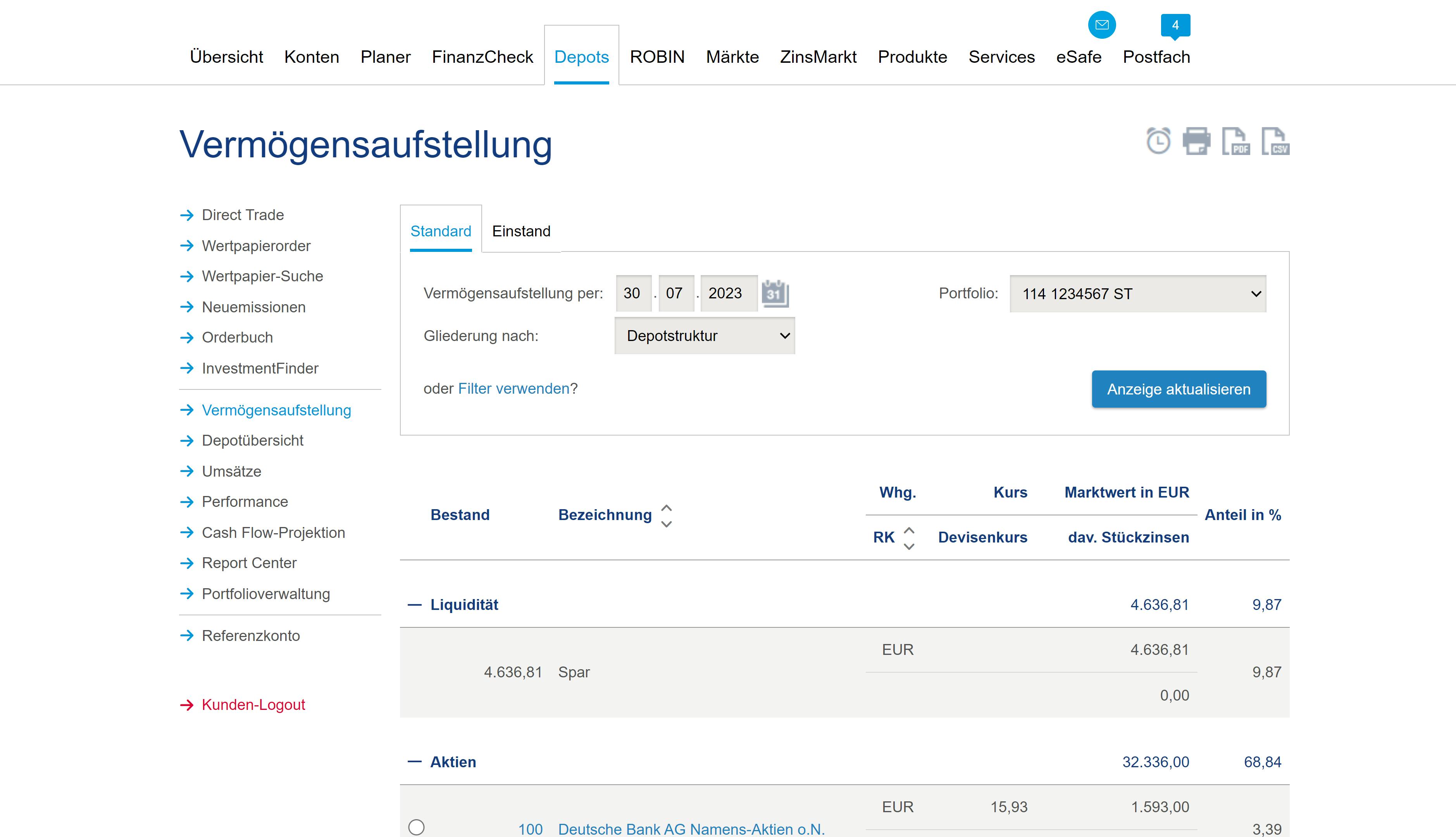The height and width of the screenshot is (837, 1456).
Task: Click the Postfach notification badge showing 4
Action: click(1174, 25)
